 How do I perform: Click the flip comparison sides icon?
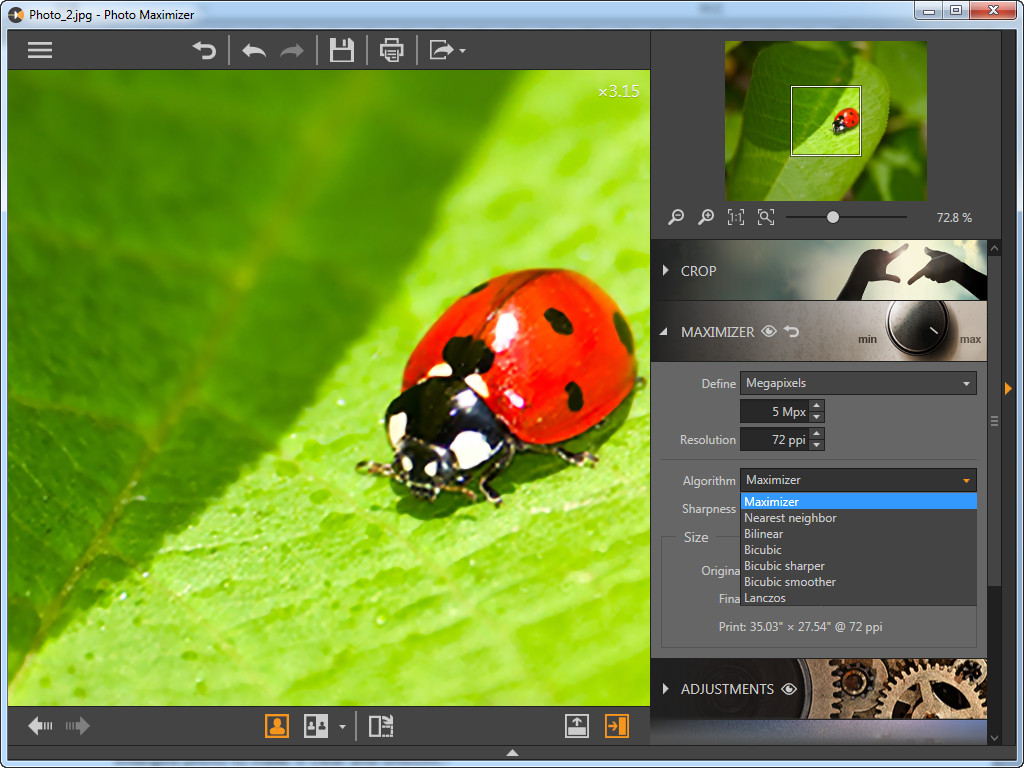coord(381,726)
